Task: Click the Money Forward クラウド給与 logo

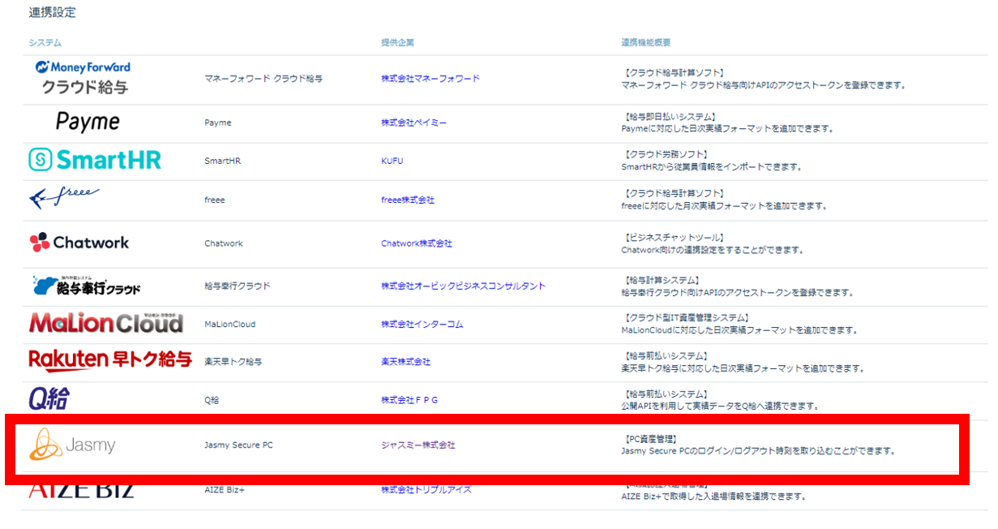Action: pyautogui.click(x=83, y=78)
